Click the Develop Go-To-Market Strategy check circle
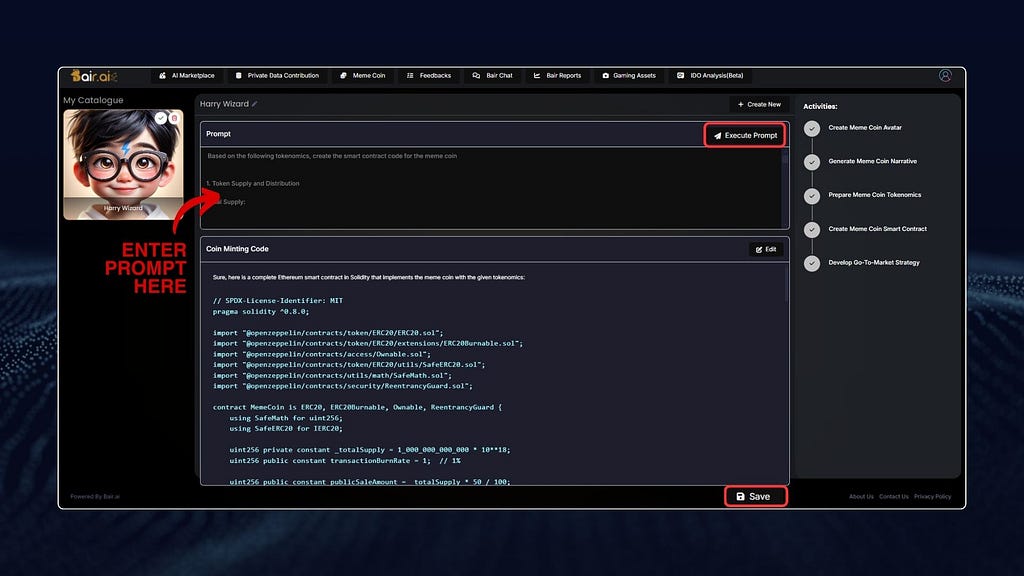 coord(812,263)
